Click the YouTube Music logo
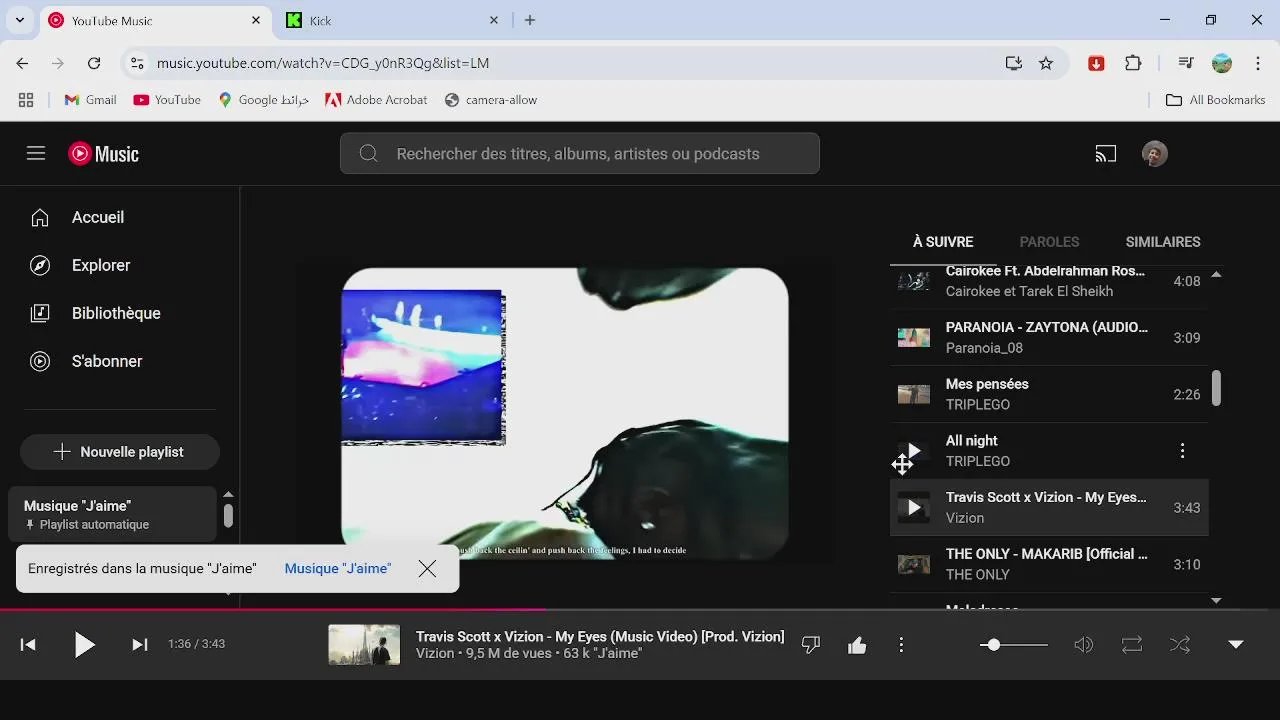The width and height of the screenshot is (1280, 720). [103, 153]
